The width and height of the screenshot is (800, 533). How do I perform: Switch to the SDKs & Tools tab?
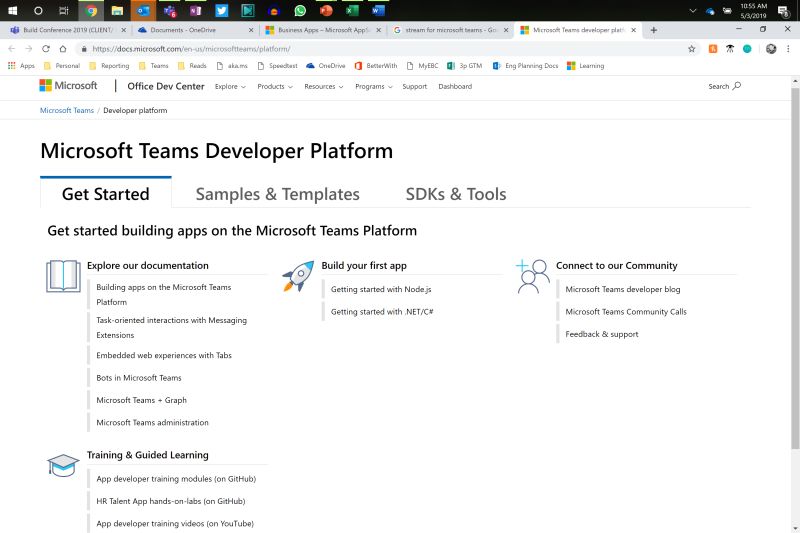click(x=456, y=194)
